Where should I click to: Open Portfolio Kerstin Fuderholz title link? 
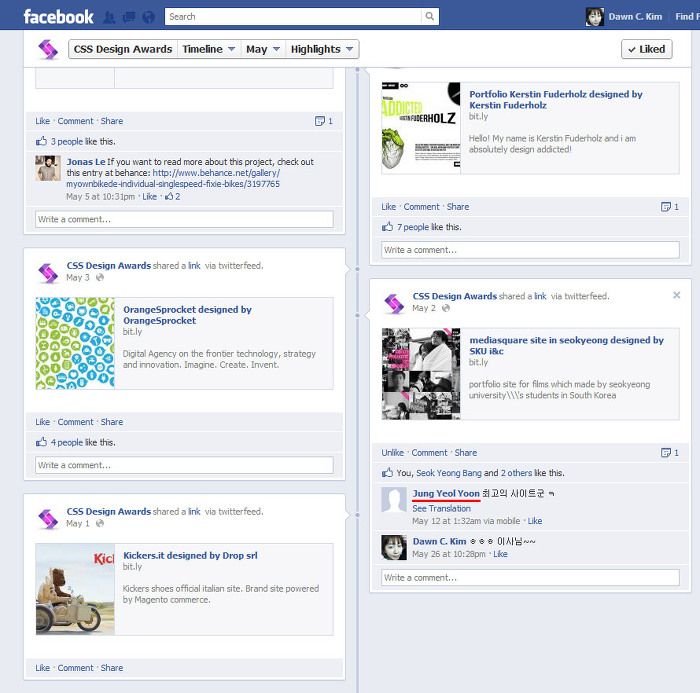click(556, 100)
